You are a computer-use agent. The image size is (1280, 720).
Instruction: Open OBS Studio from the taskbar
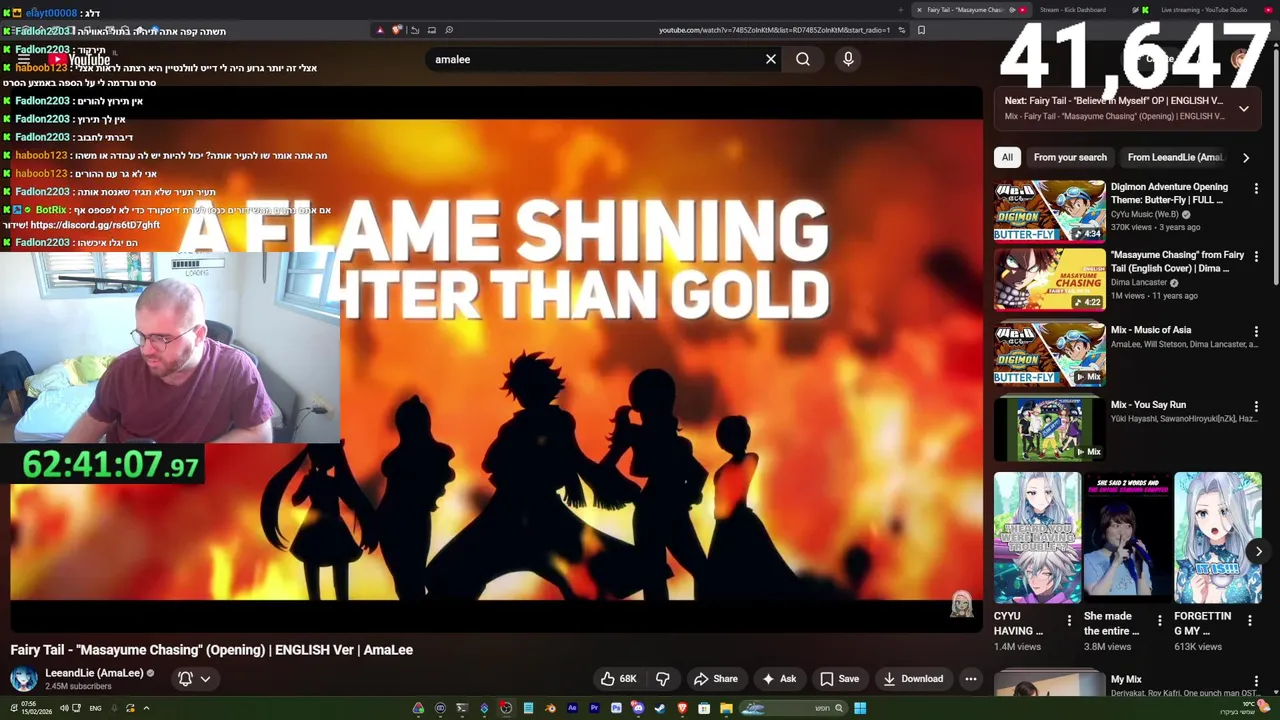click(x=506, y=708)
